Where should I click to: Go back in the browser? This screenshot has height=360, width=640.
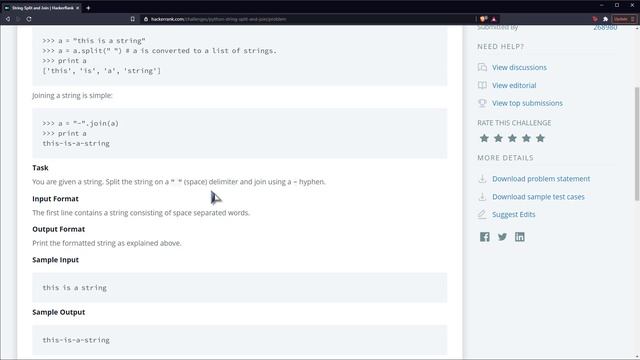click(7, 19)
